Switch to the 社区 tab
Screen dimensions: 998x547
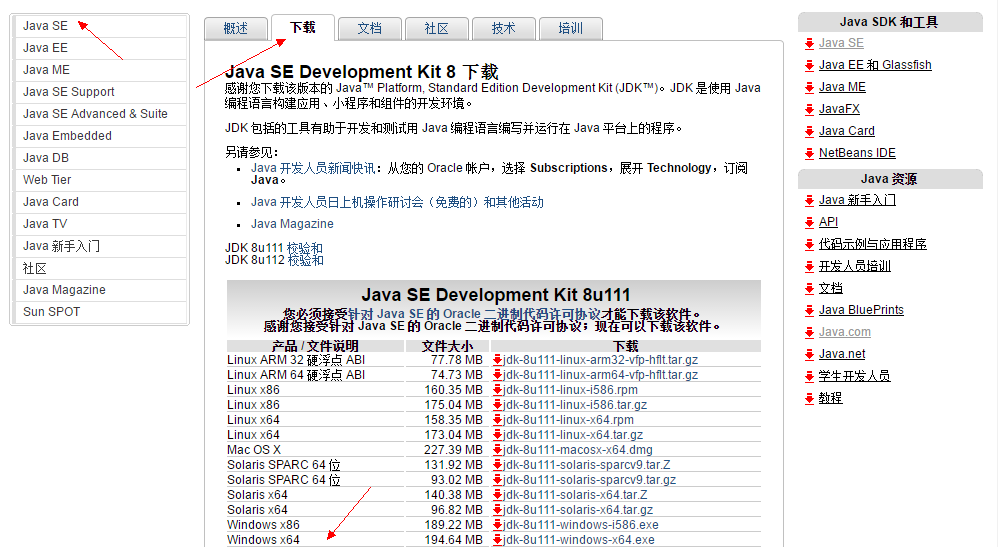coord(437,29)
